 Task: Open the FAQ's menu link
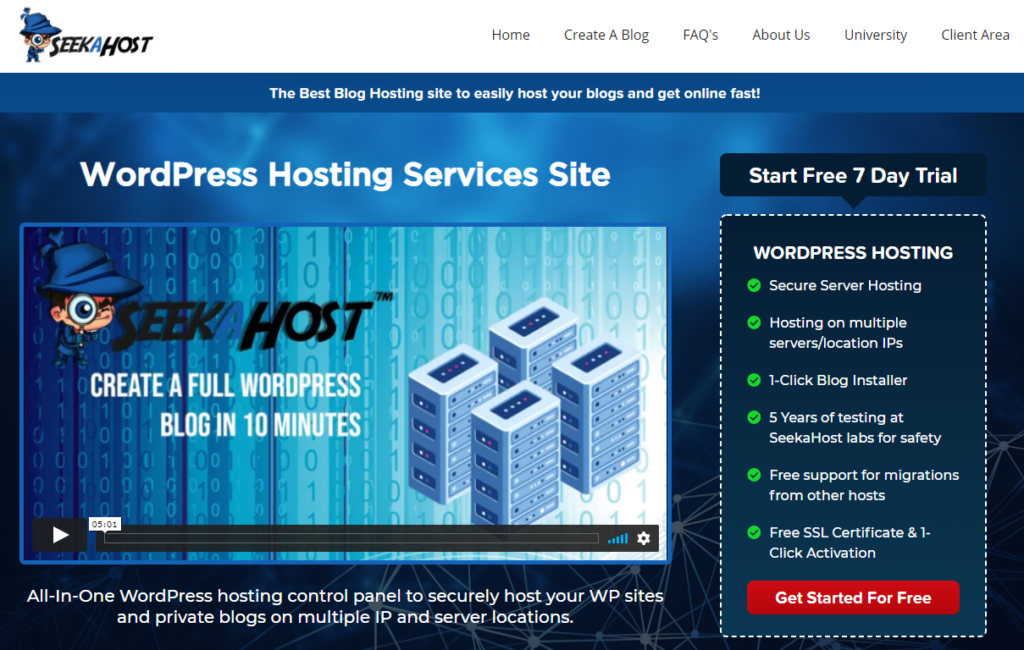tap(700, 35)
